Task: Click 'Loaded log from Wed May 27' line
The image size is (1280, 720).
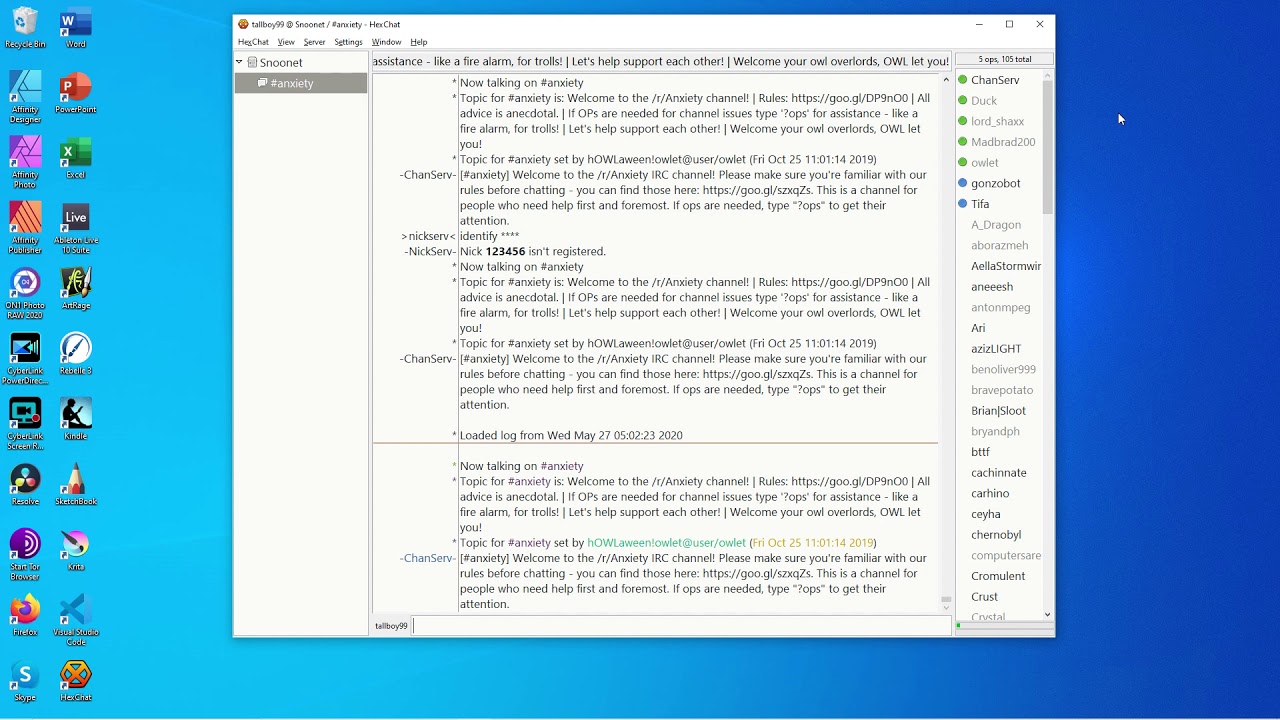Action: click(x=571, y=436)
